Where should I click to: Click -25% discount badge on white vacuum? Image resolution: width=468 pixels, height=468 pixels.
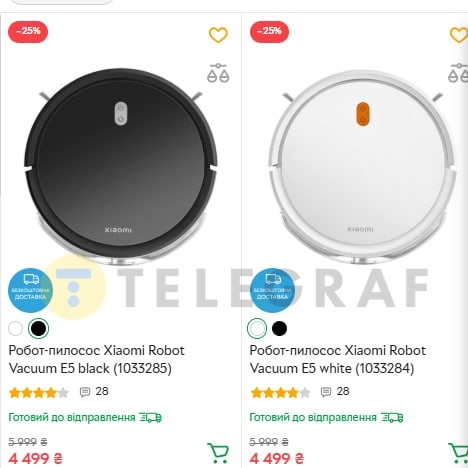[x=269, y=32]
